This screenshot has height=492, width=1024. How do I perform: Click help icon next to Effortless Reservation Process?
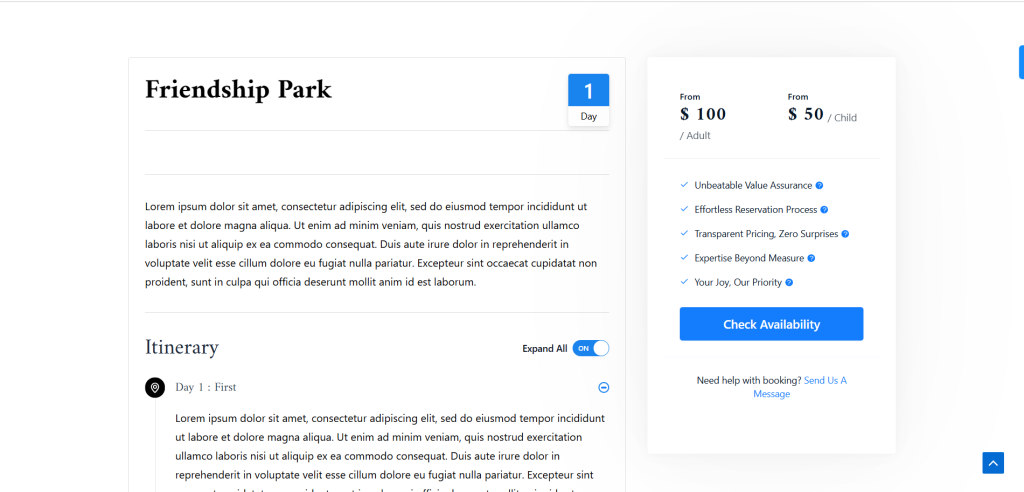tap(824, 210)
